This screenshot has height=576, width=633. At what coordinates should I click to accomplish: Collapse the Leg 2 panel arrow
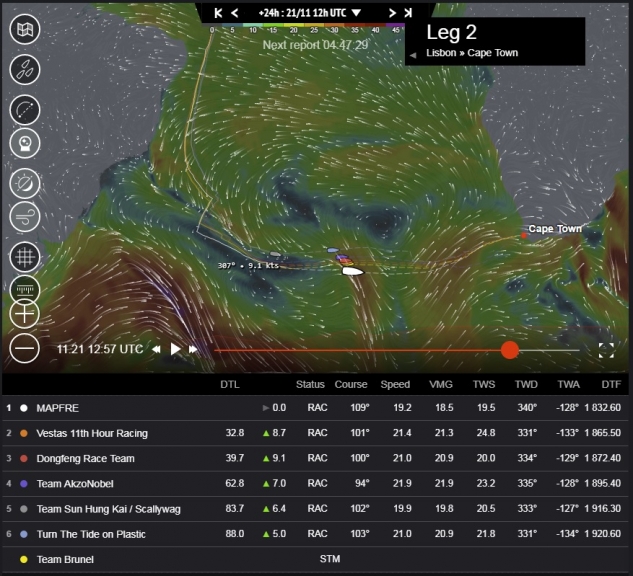[413, 55]
